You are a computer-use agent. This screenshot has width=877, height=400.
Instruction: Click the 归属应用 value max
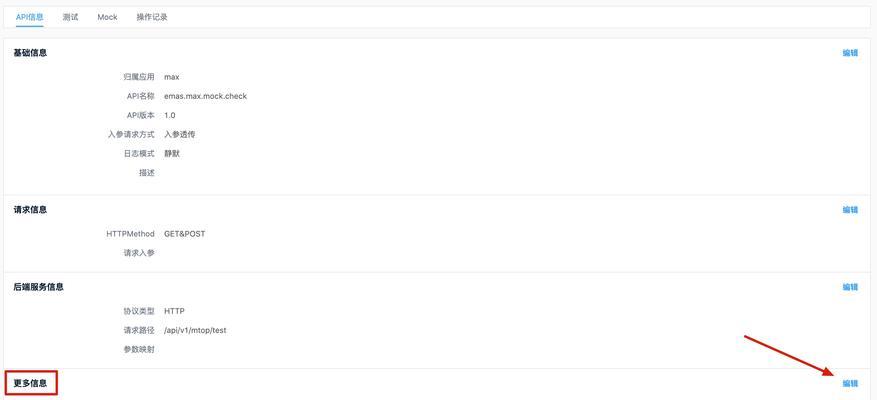172,77
